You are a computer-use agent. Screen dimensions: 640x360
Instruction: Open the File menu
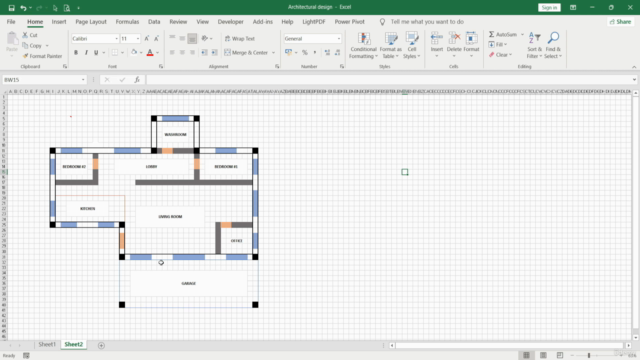(11, 22)
